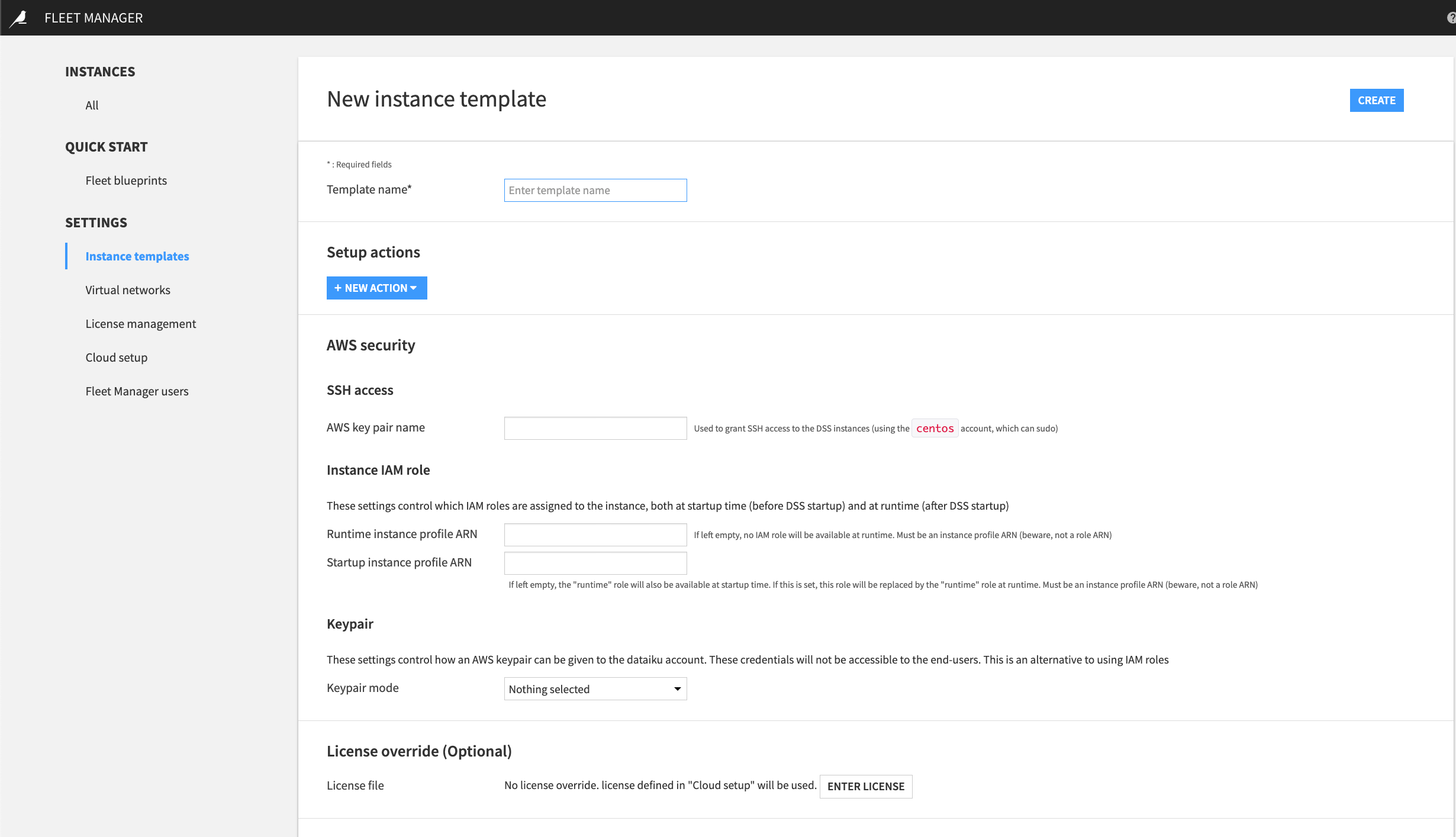Open Fleet blueprints under Quick Start
Screen dimensions: 1456x837
point(125,180)
